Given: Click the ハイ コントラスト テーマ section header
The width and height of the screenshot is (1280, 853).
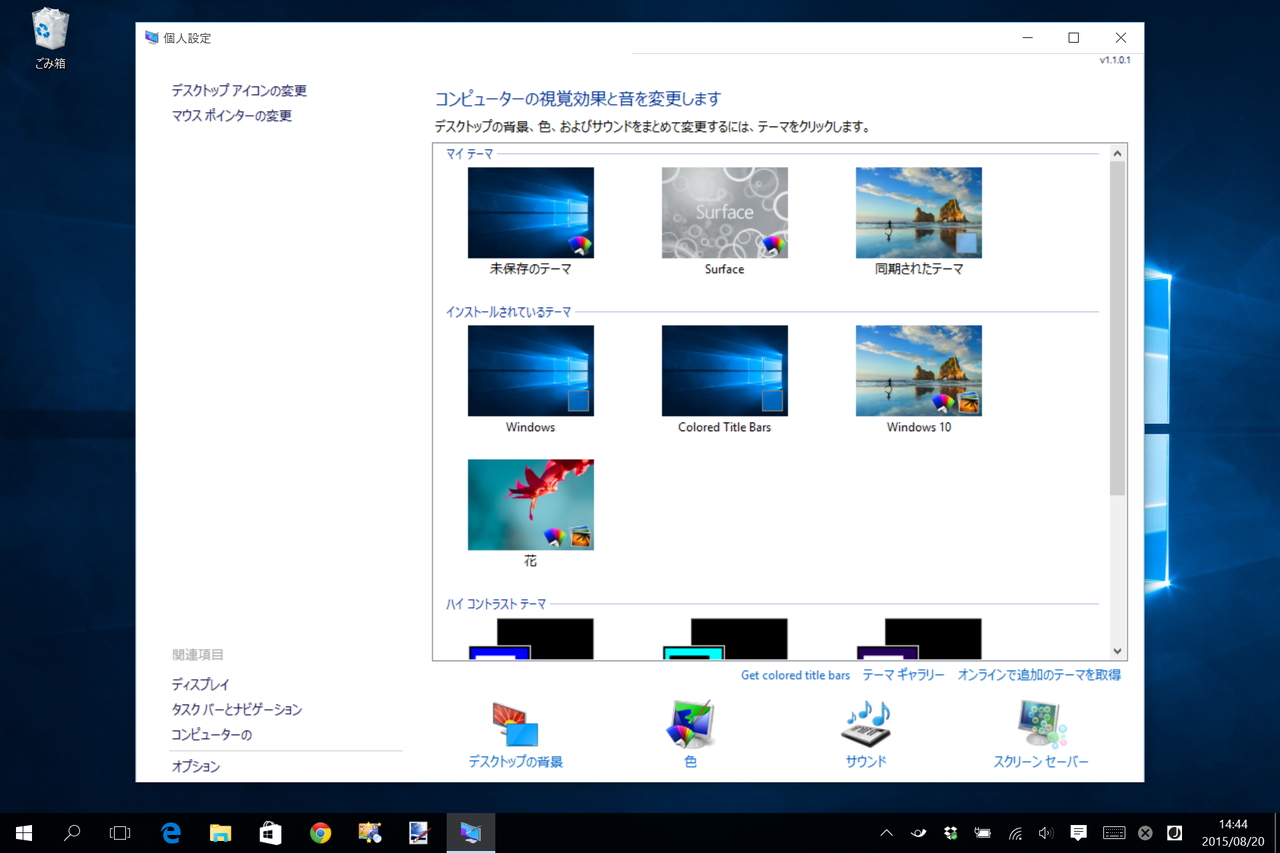Looking at the screenshot, I should [496, 604].
